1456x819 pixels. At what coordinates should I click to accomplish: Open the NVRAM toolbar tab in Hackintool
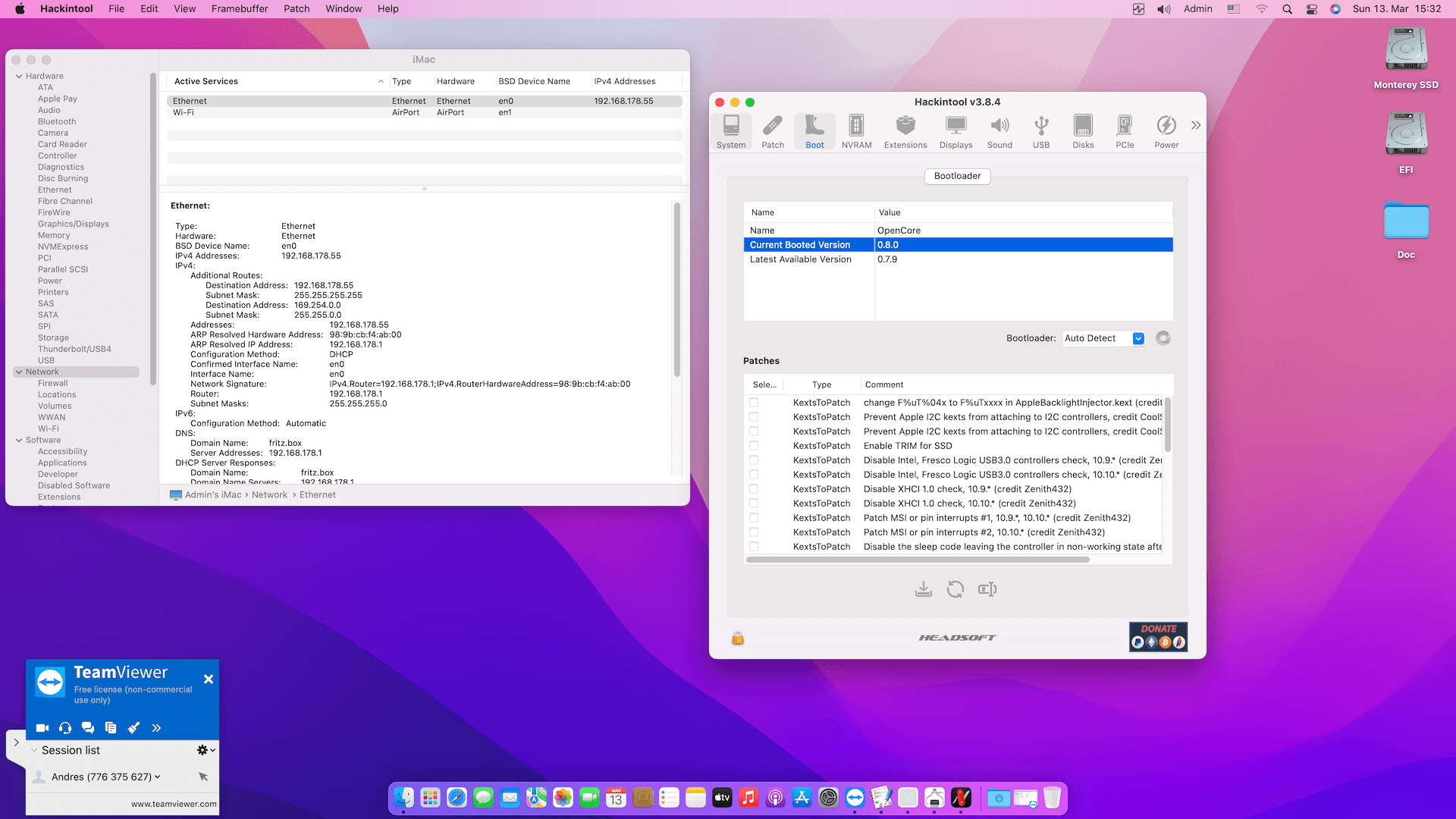[x=856, y=131]
